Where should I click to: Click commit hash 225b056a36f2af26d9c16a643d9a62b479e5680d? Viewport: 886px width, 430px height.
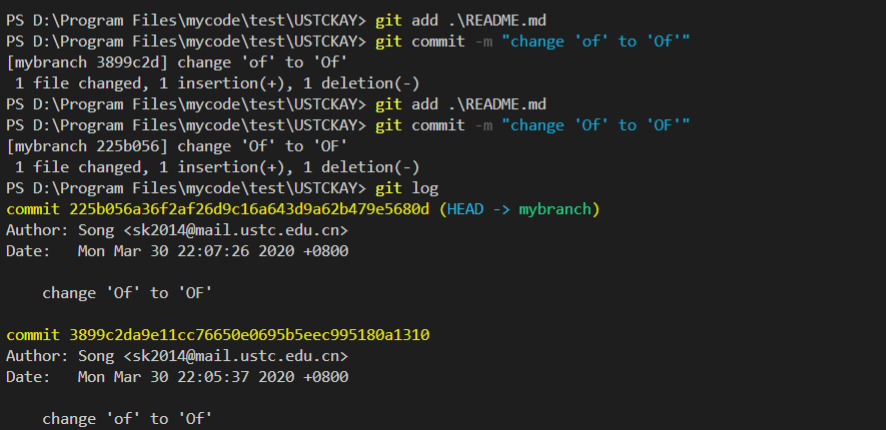[x=249, y=210]
